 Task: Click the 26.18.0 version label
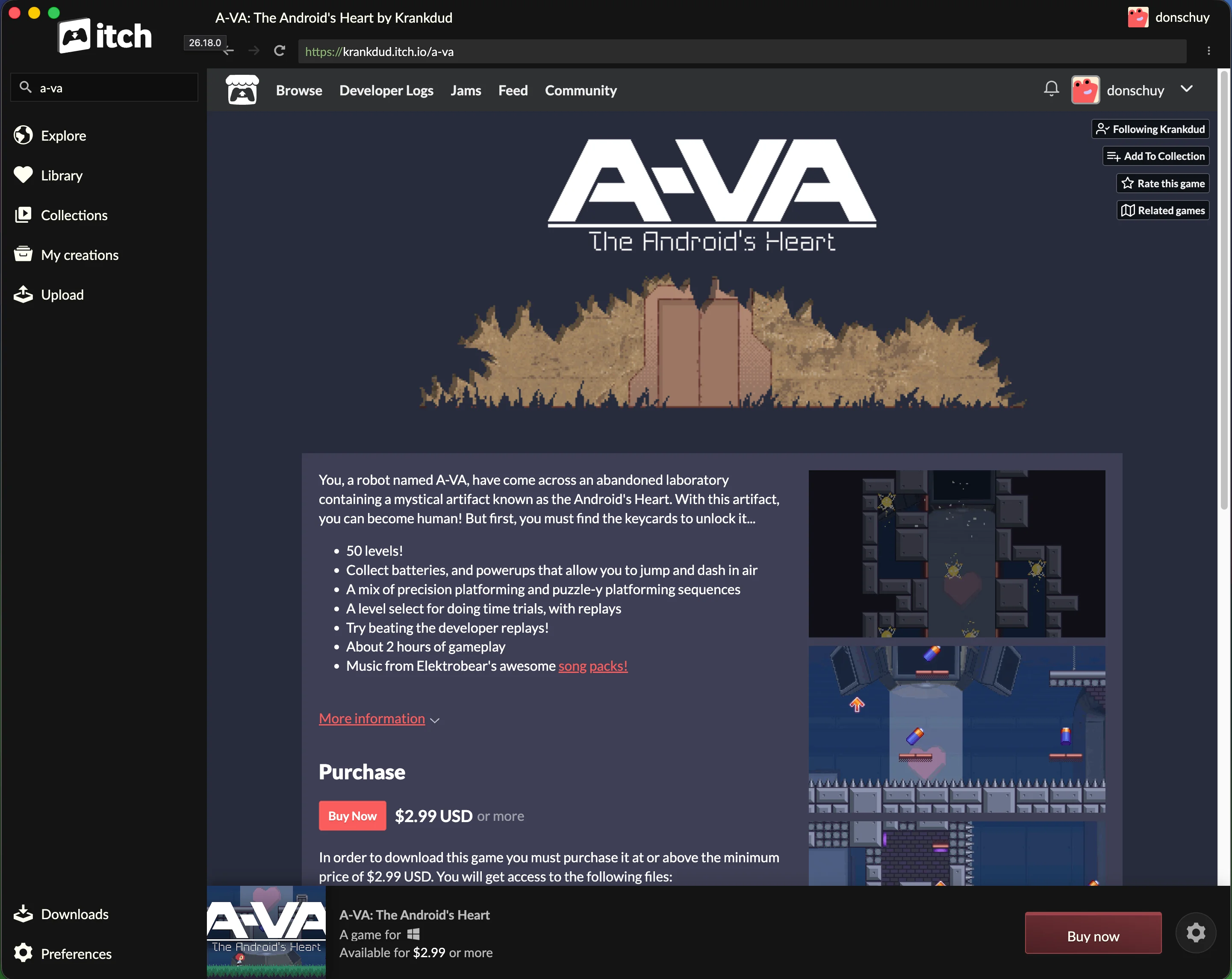(205, 42)
